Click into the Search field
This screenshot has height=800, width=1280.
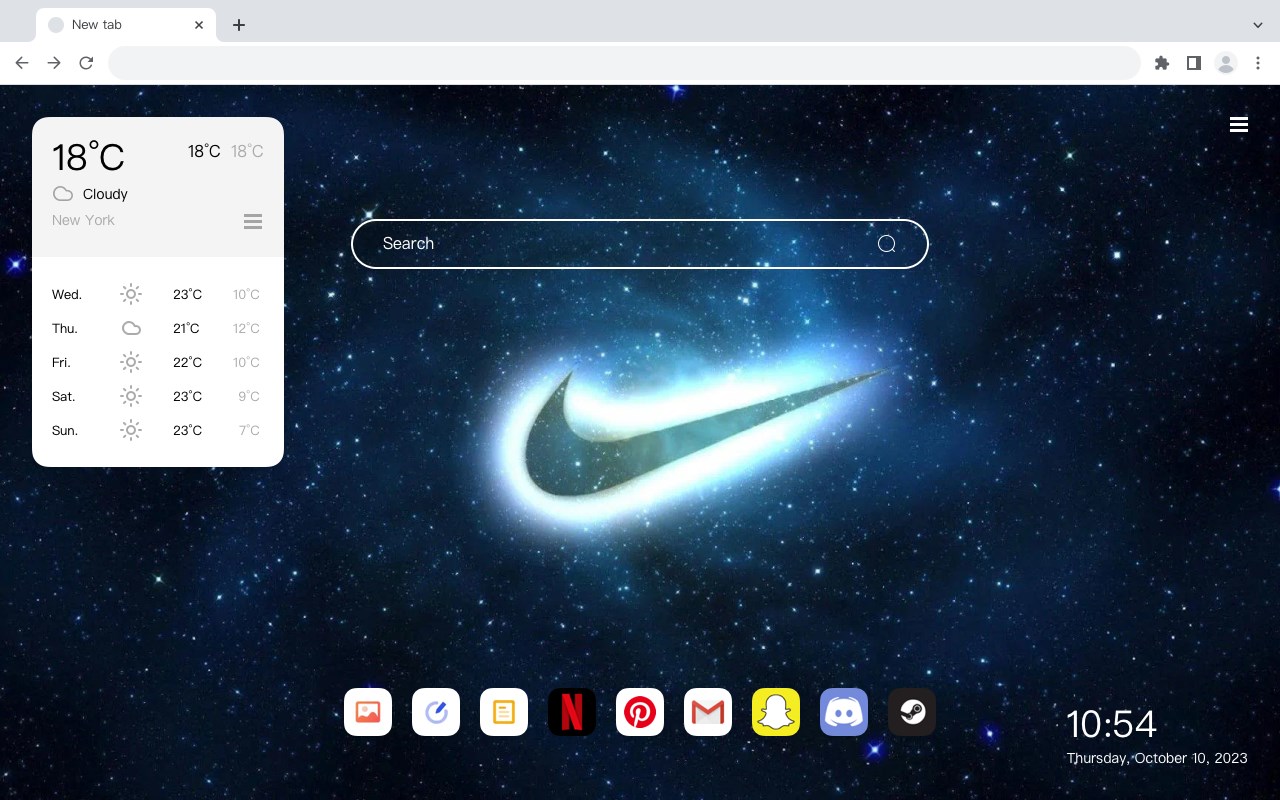[x=640, y=244]
